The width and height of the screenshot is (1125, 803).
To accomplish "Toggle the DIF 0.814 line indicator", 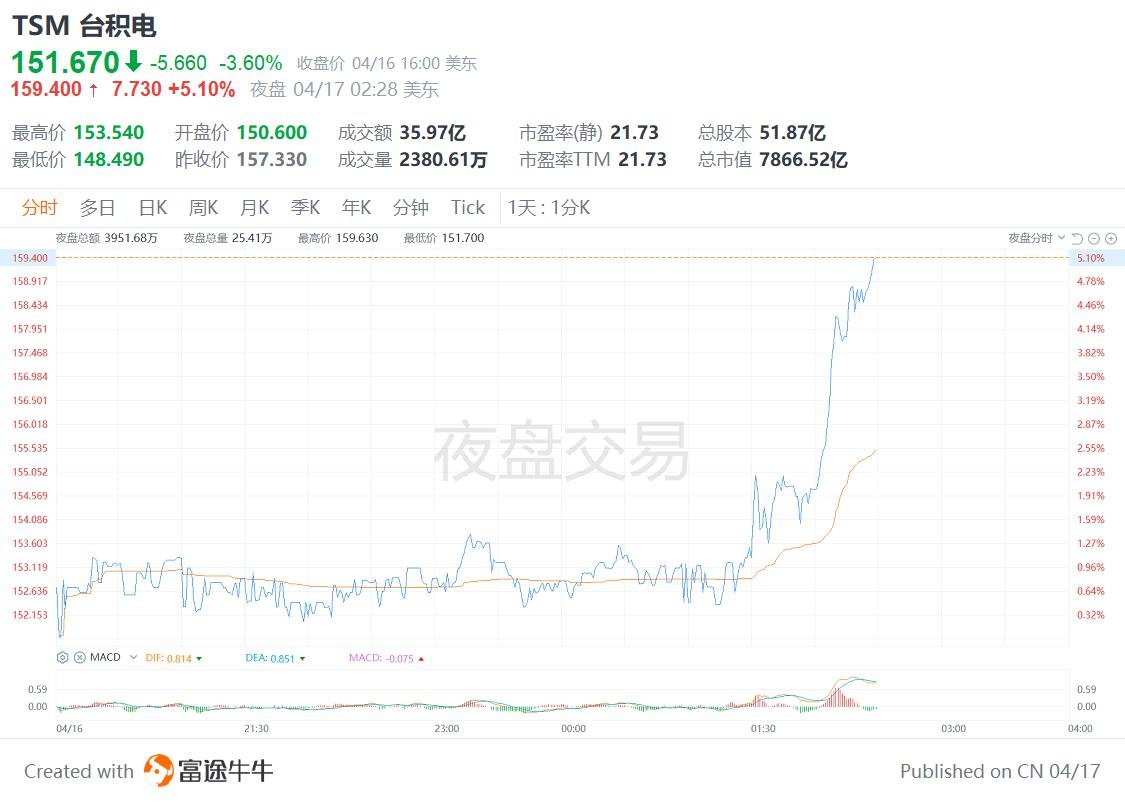I will pos(174,658).
